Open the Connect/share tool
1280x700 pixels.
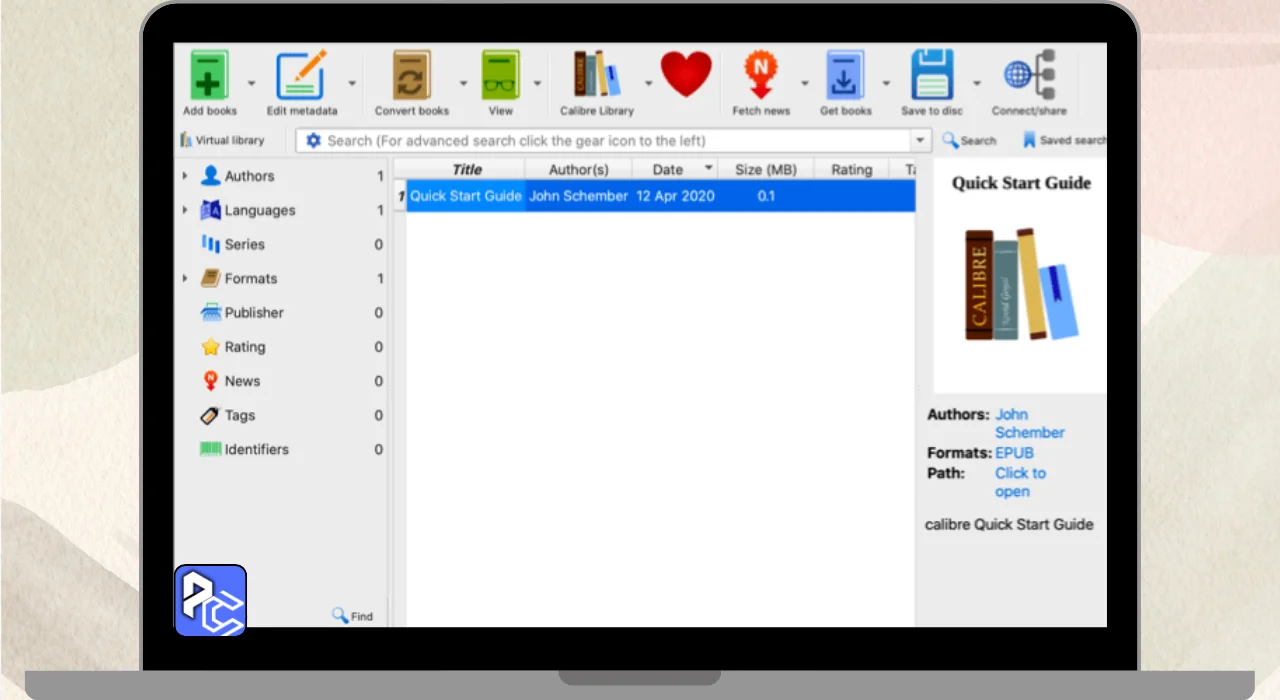(x=1029, y=76)
